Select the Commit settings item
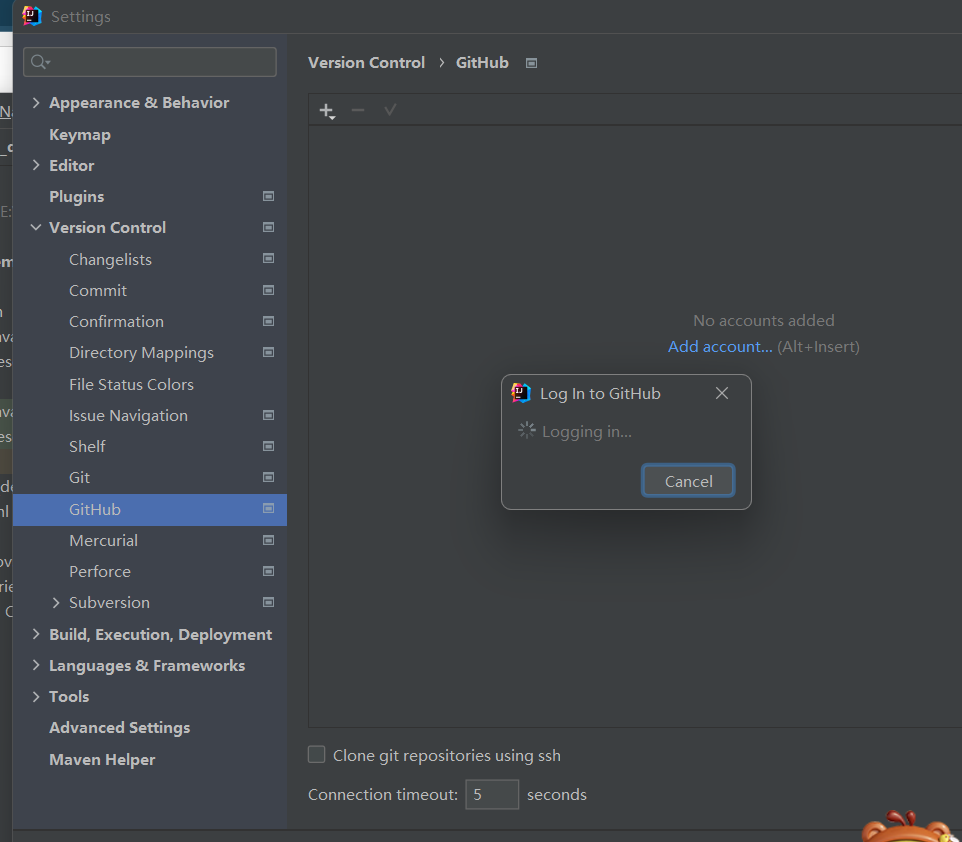Screen dimensions: 962x842 point(98,291)
